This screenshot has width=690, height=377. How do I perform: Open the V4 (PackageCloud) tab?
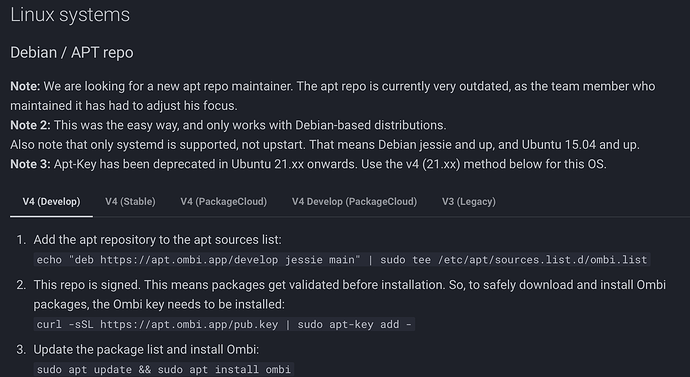pyautogui.click(x=224, y=201)
